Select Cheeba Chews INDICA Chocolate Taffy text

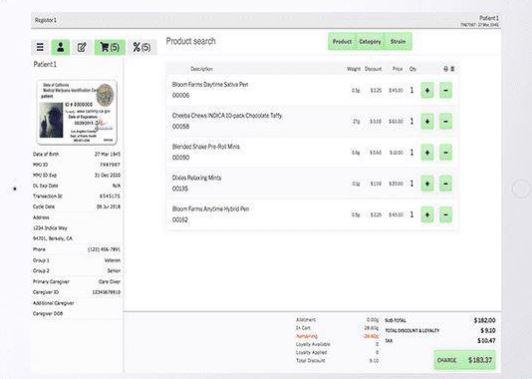(227, 116)
